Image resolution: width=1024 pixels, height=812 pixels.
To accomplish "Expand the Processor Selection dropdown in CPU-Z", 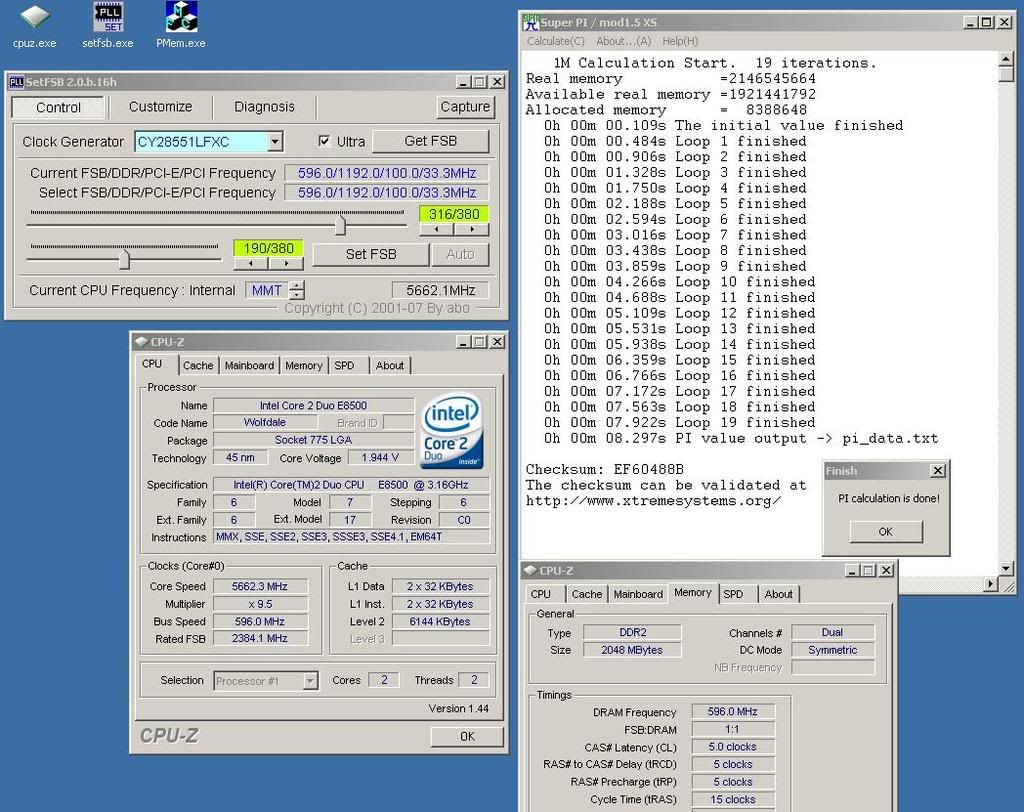I will point(310,681).
